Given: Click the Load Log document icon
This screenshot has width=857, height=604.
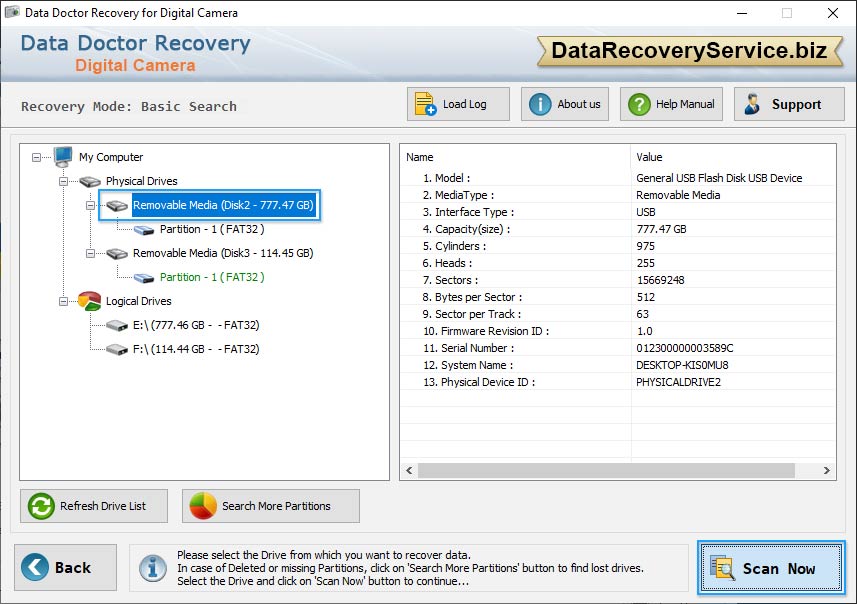Looking at the screenshot, I should (x=425, y=104).
